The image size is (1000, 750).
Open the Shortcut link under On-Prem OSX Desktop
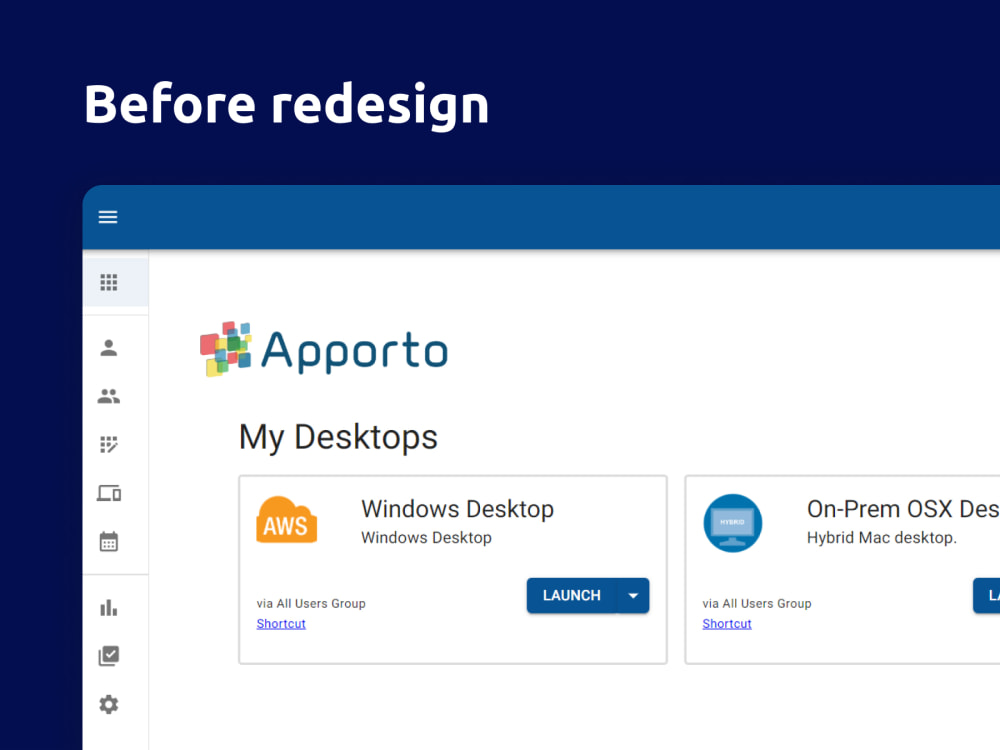click(727, 624)
